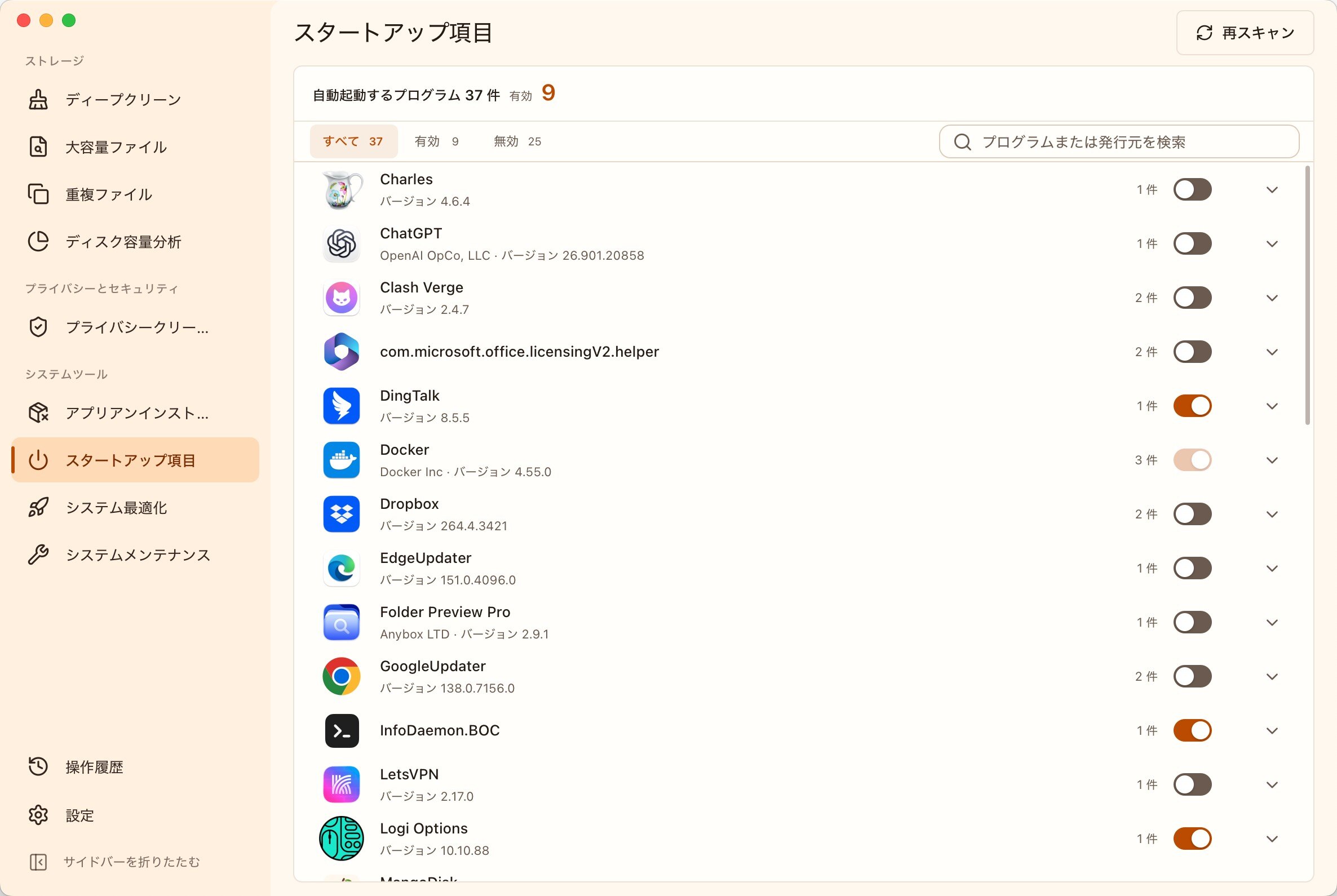
Task: Click the Folder Preview Pro icon
Action: tap(341, 622)
